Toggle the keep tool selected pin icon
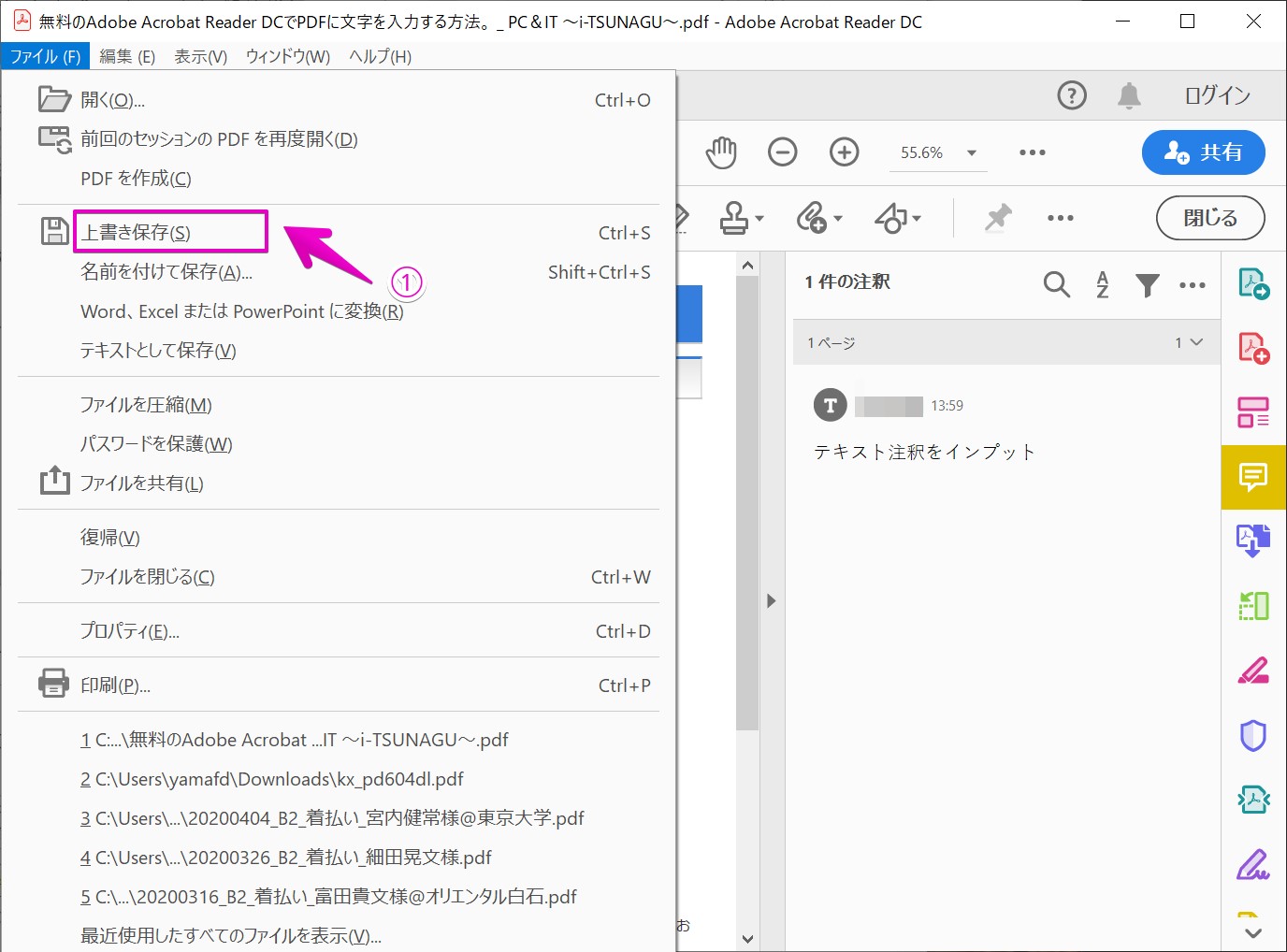The height and width of the screenshot is (952, 1287). click(x=998, y=218)
